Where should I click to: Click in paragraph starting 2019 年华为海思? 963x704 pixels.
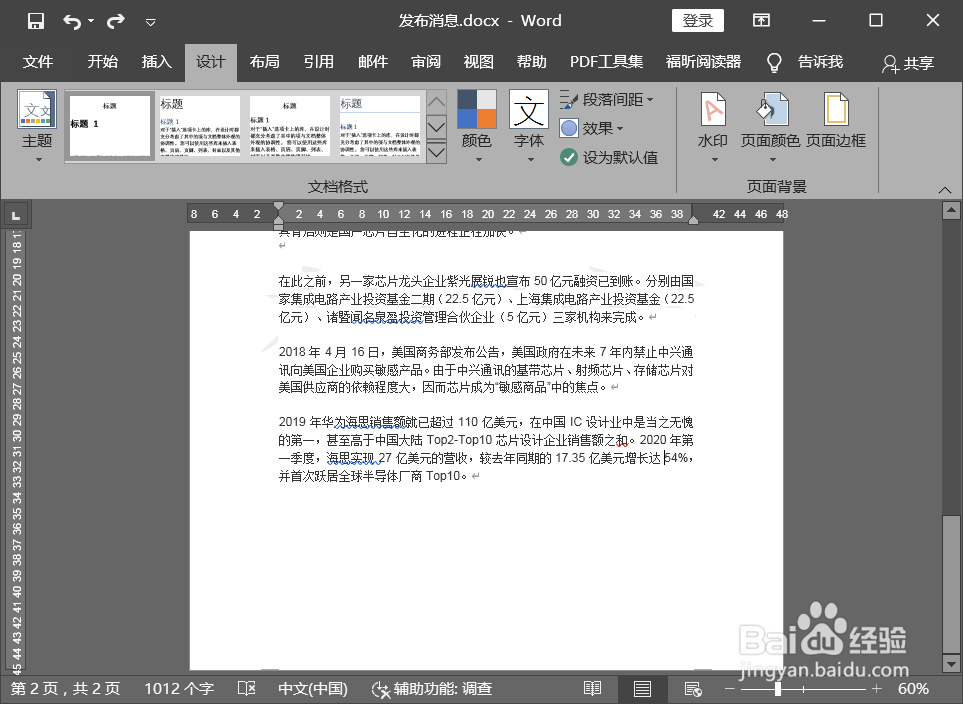[x=486, y=448]
